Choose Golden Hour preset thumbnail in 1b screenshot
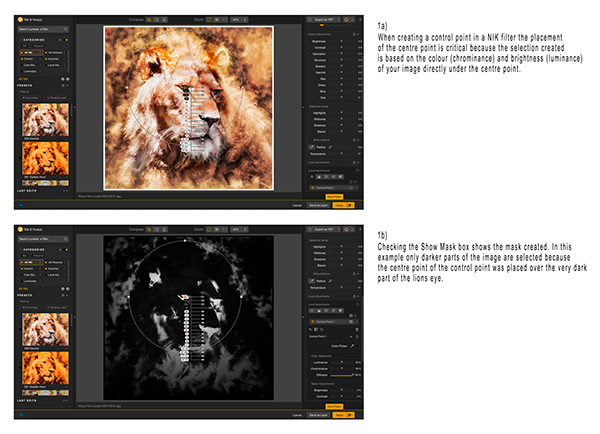This screenshot has height=434, width=600. [45, 368]
